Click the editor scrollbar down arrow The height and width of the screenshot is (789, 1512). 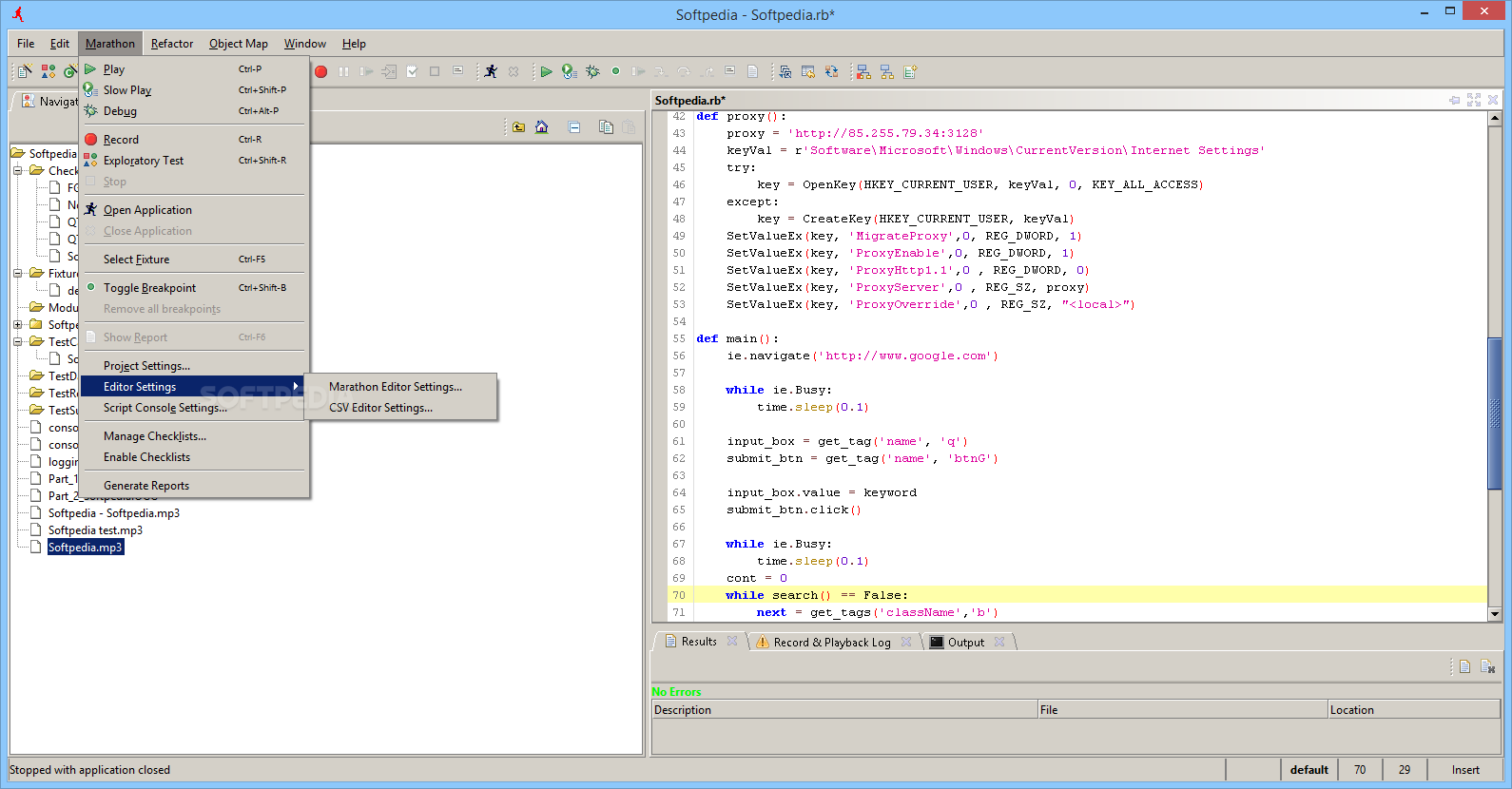tap(1495, 614)
